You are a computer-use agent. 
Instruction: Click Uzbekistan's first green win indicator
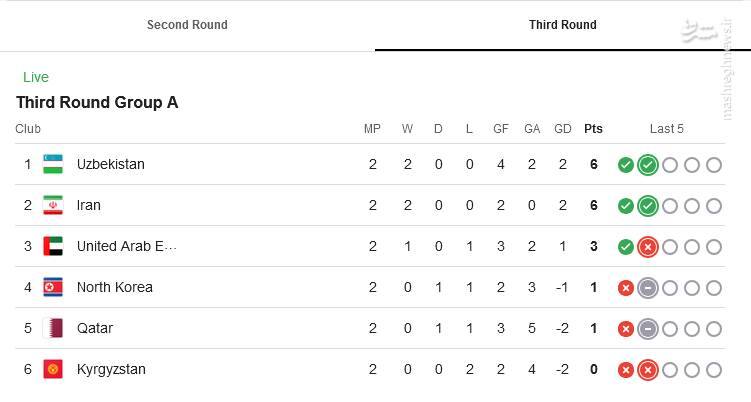tap(626, 165)
